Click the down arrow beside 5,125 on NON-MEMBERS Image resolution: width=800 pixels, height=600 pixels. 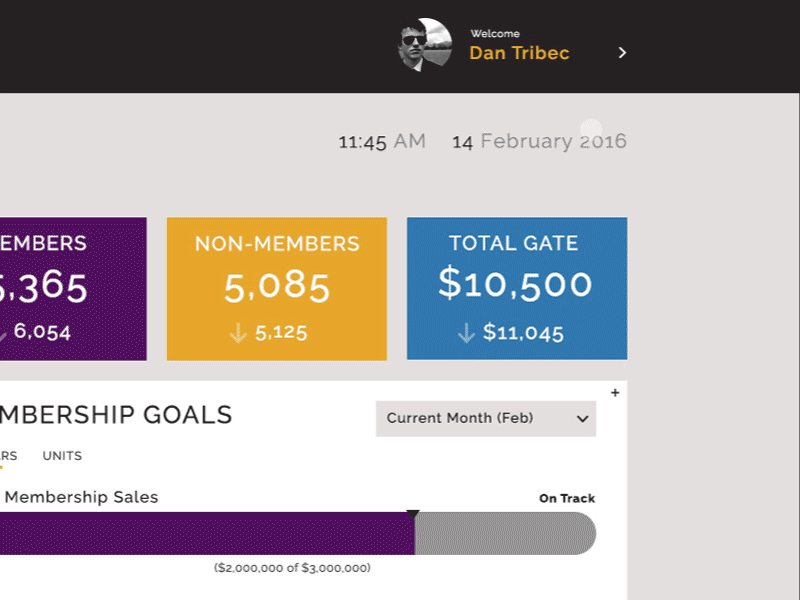pyautogui.click(x=238, y=331)
